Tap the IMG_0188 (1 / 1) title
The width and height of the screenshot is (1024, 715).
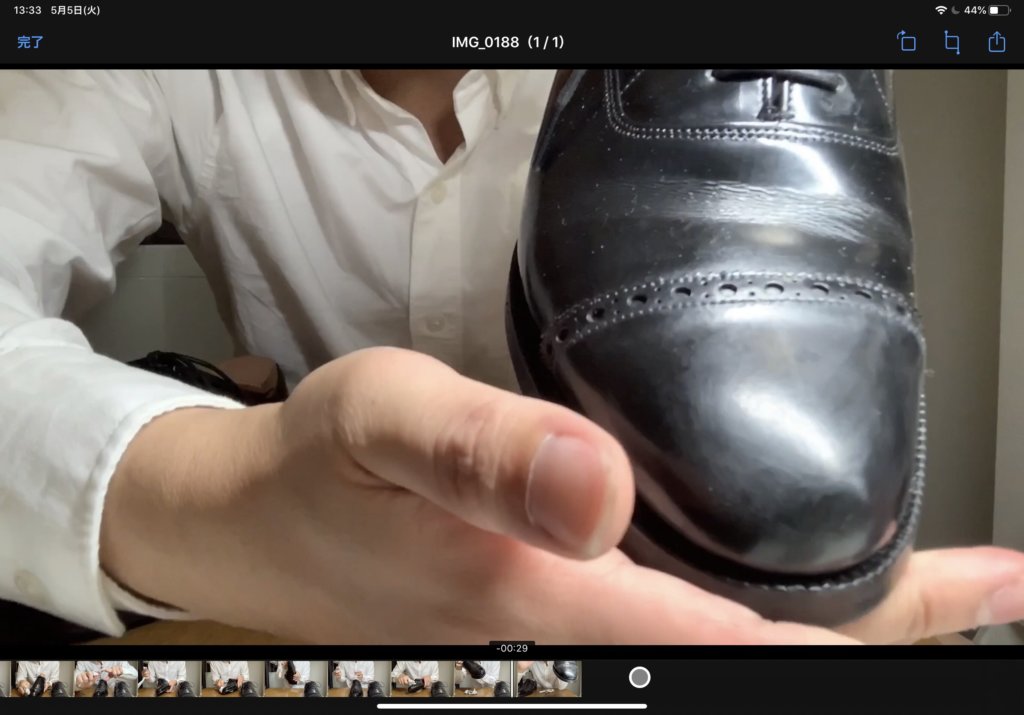pos(511,42)
